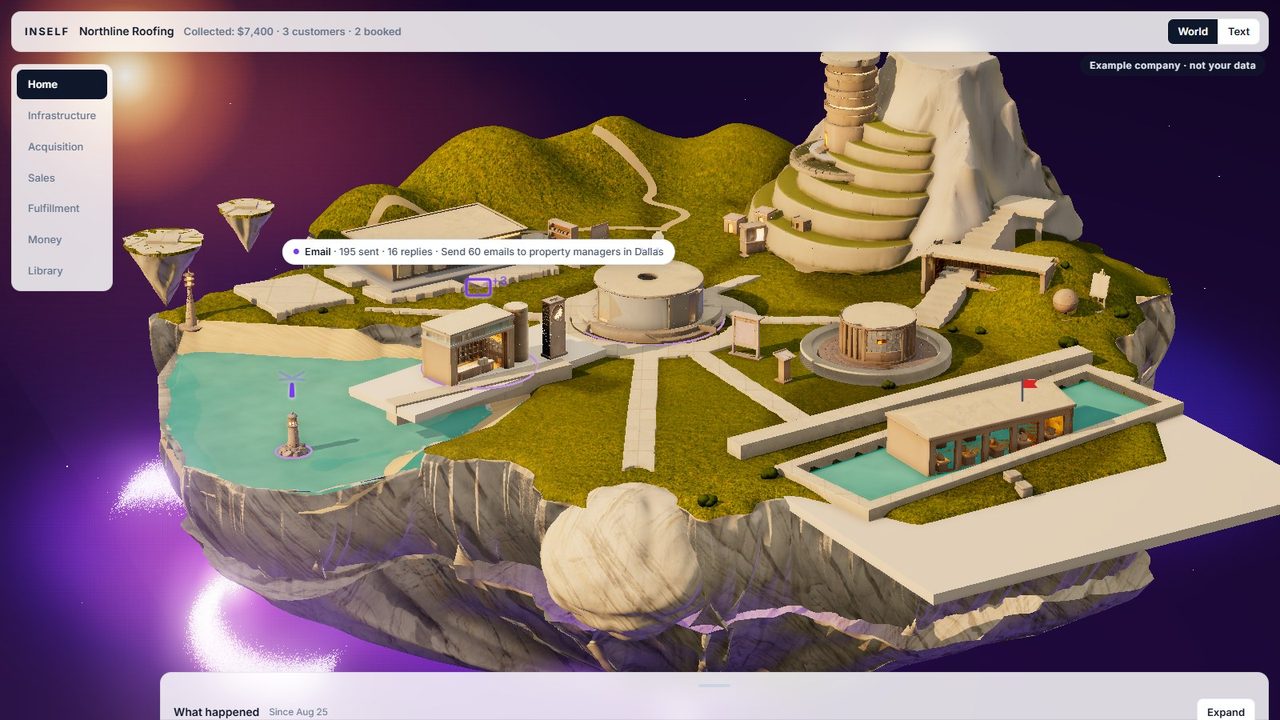This screenshot has width=1280, height=720.
Task: Click the 'Since Aug 25' label
Action: [x=298, y=712]
